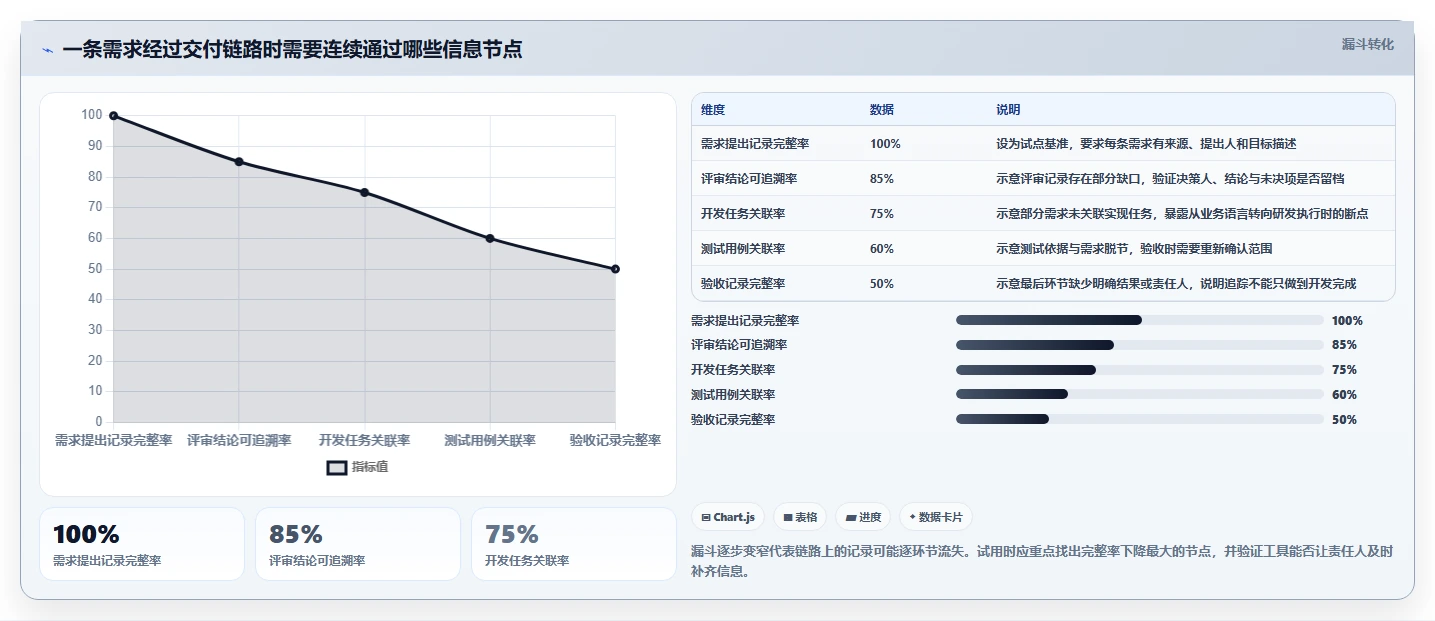1435x621 pixels.
Task: Click the 75% value in the table
Action: (x=882, y=214)
